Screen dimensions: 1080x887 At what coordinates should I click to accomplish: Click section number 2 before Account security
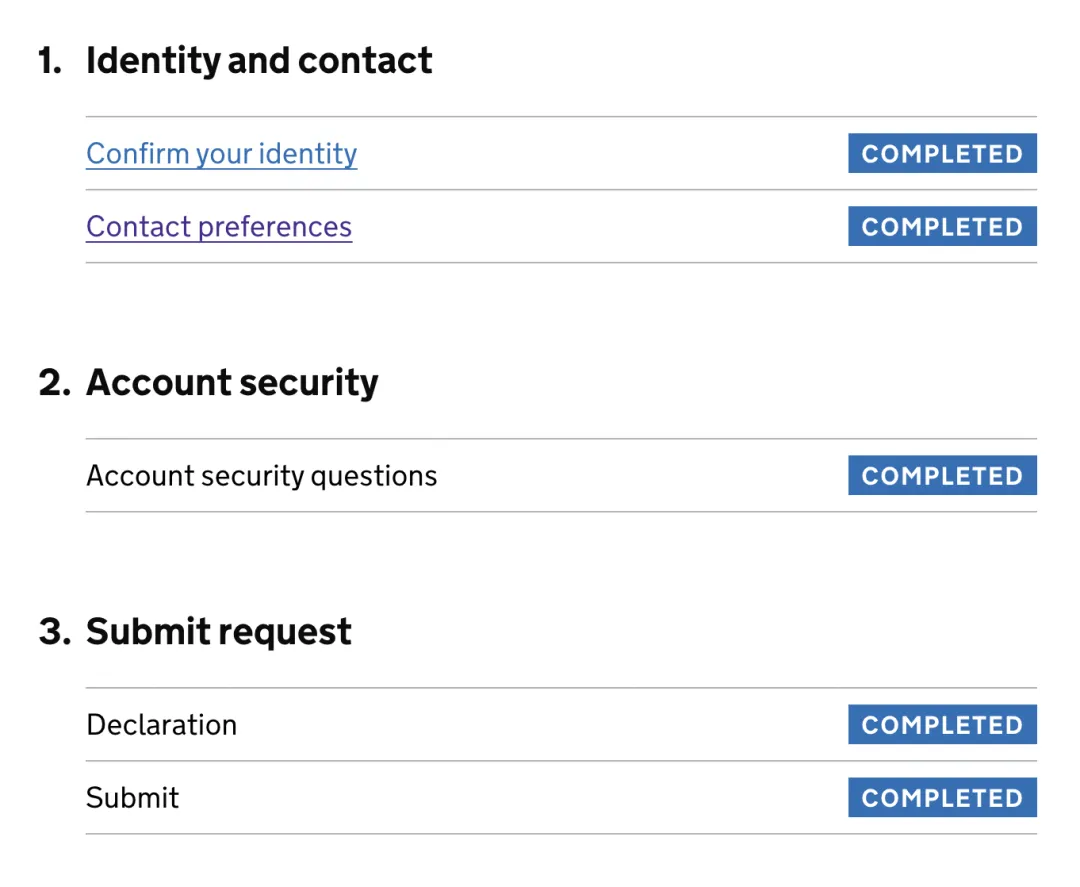coord(53,383)
